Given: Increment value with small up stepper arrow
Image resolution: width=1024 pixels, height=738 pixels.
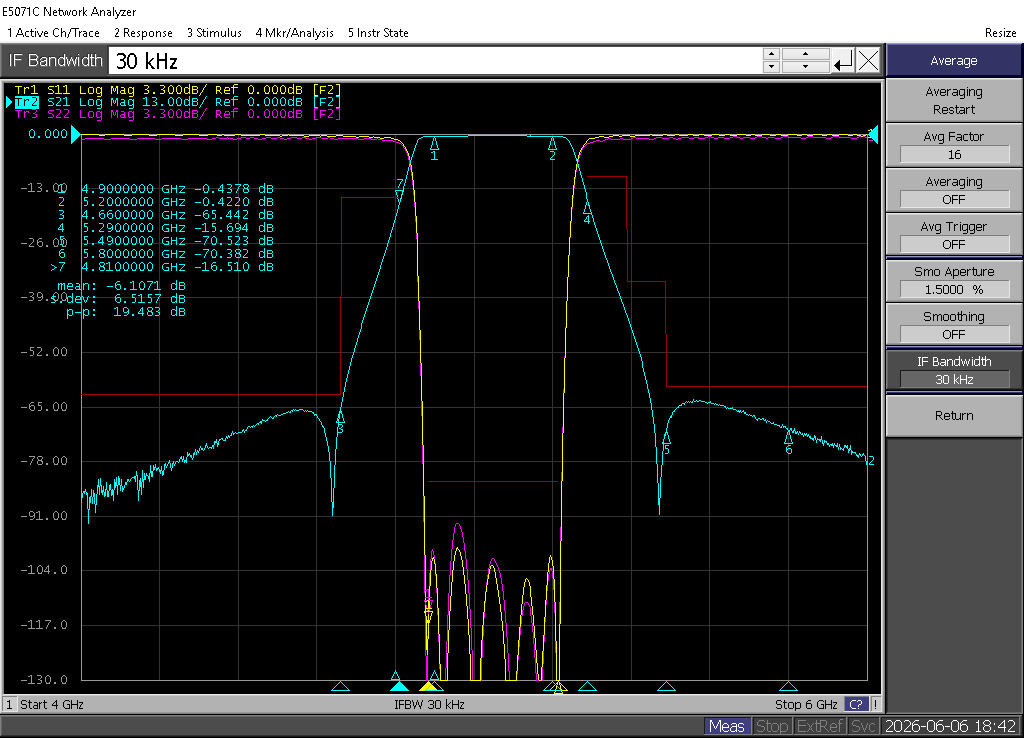Looking at the screenshot, I should pos(771,54).
